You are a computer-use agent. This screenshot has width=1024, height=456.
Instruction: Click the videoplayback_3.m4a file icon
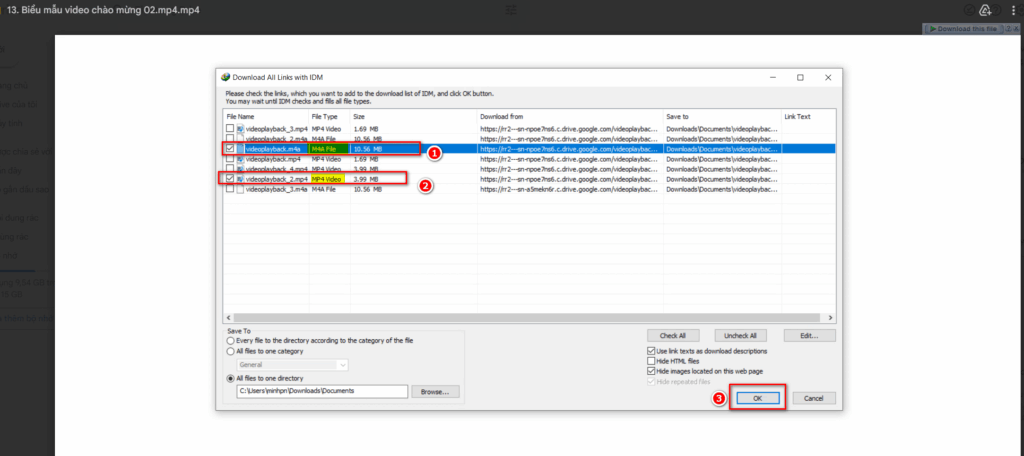coord(240,189)
